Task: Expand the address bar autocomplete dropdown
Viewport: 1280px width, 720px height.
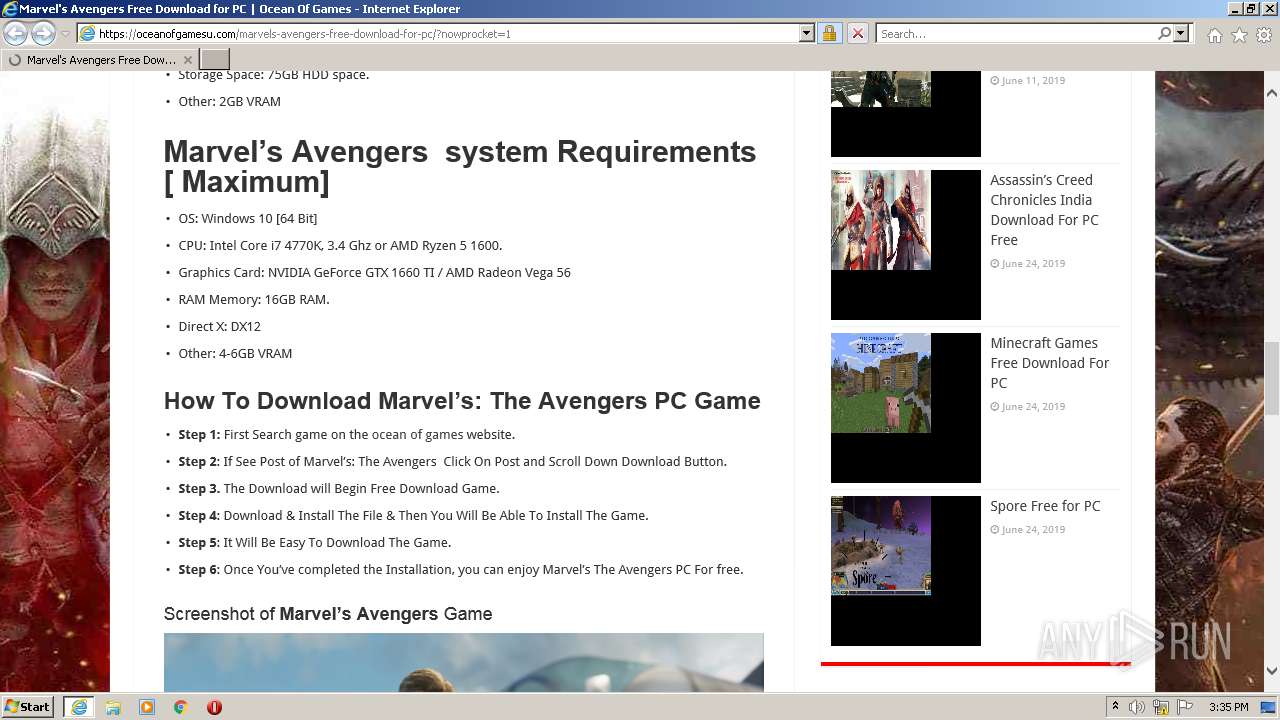Action: coord(807,33)
